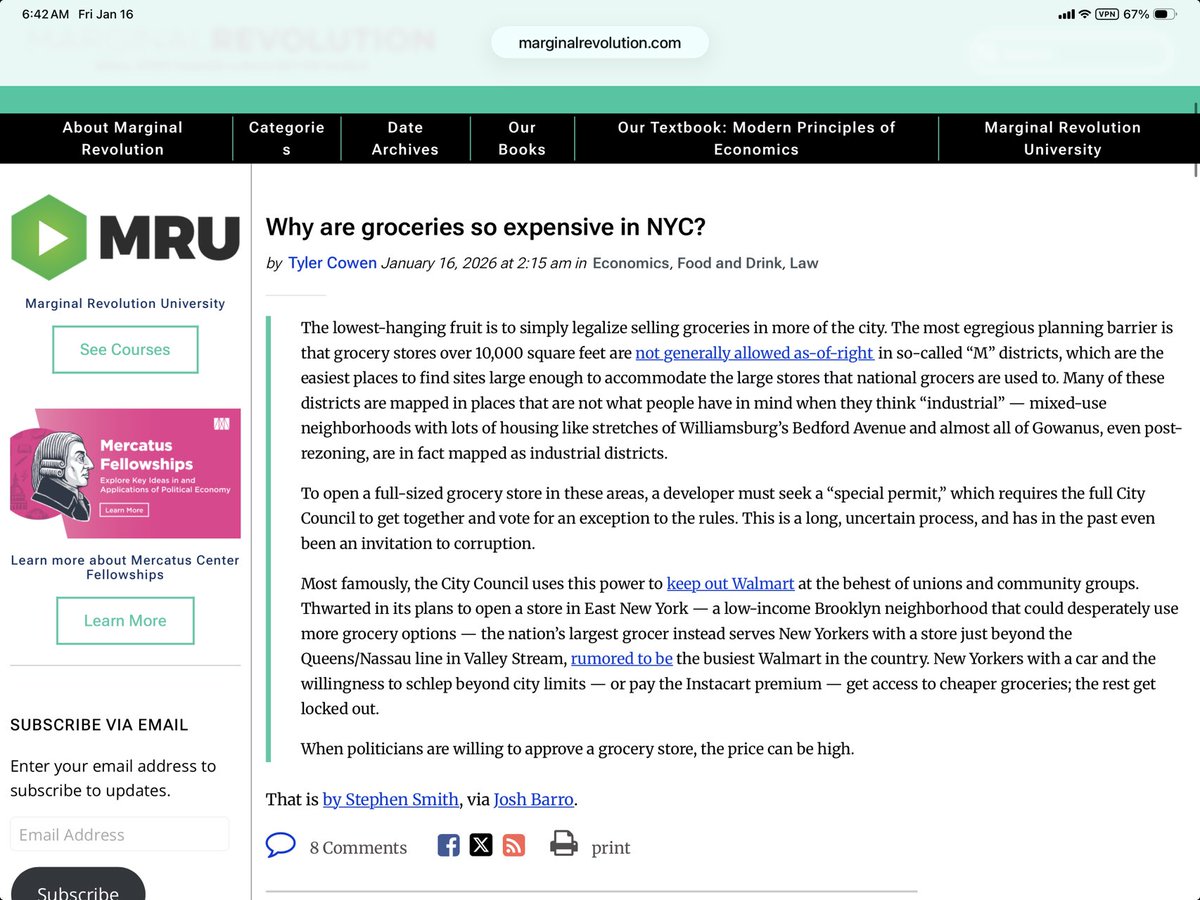The height and width of the screenshot is (900, 1200).
Task: Open Modern Principles of Economics textbook
Action: coord(756,138)
